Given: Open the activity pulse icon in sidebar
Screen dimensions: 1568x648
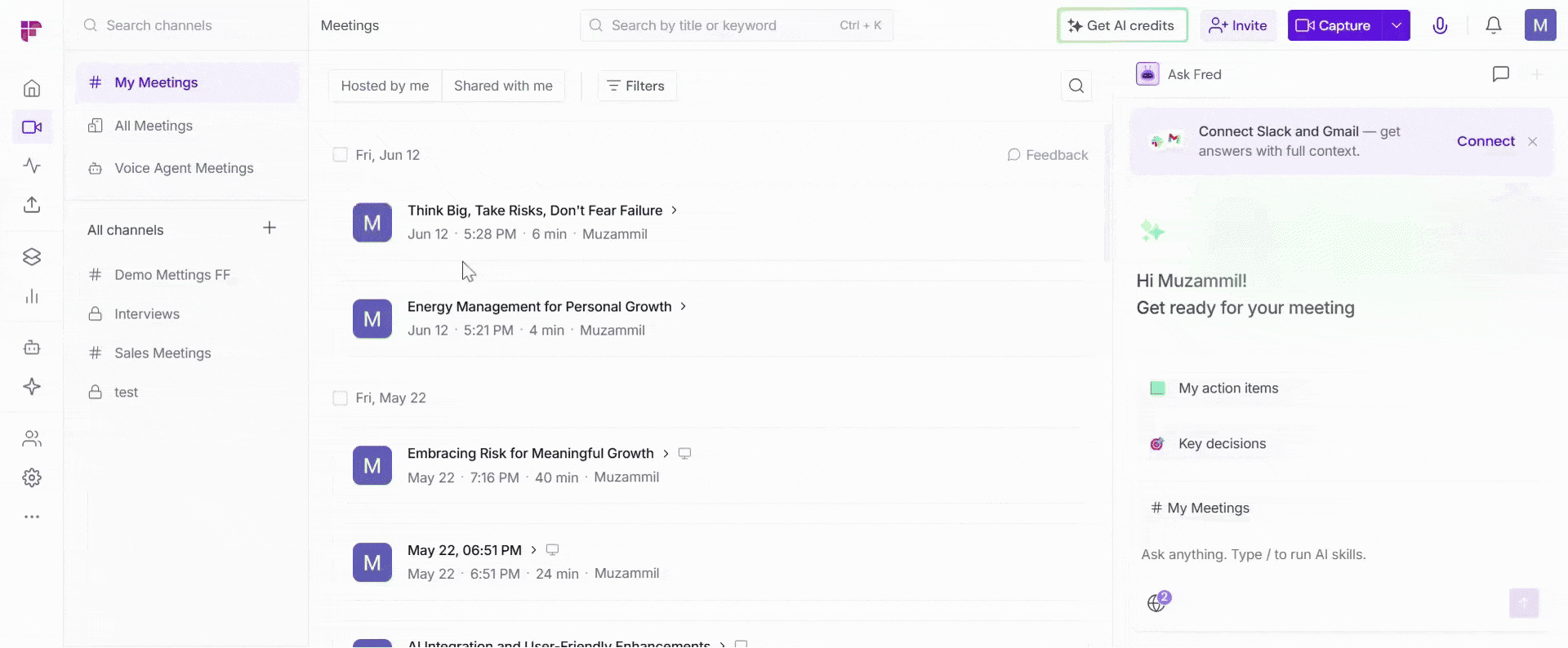Looking at the screenshot, I should [32, 166].
